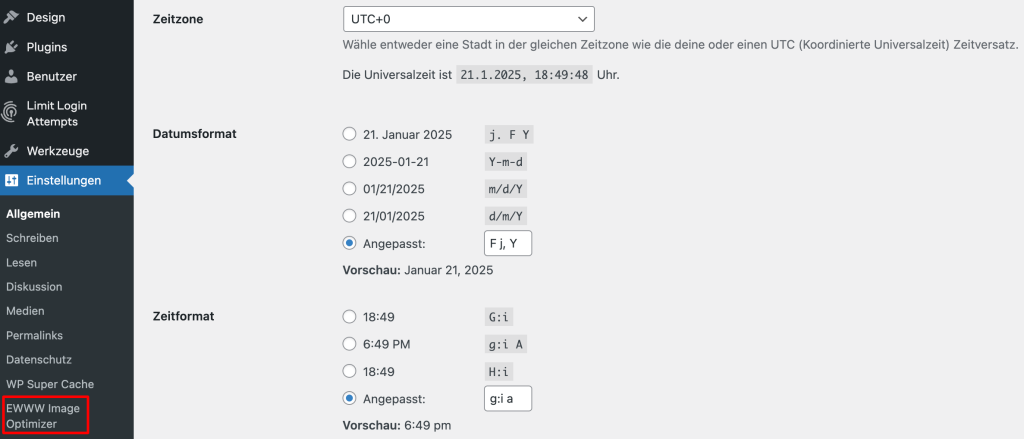The width and height of the screenshot is (1024, 439).
Task: Pick the d/m/Y date format option
Action: 349,216
